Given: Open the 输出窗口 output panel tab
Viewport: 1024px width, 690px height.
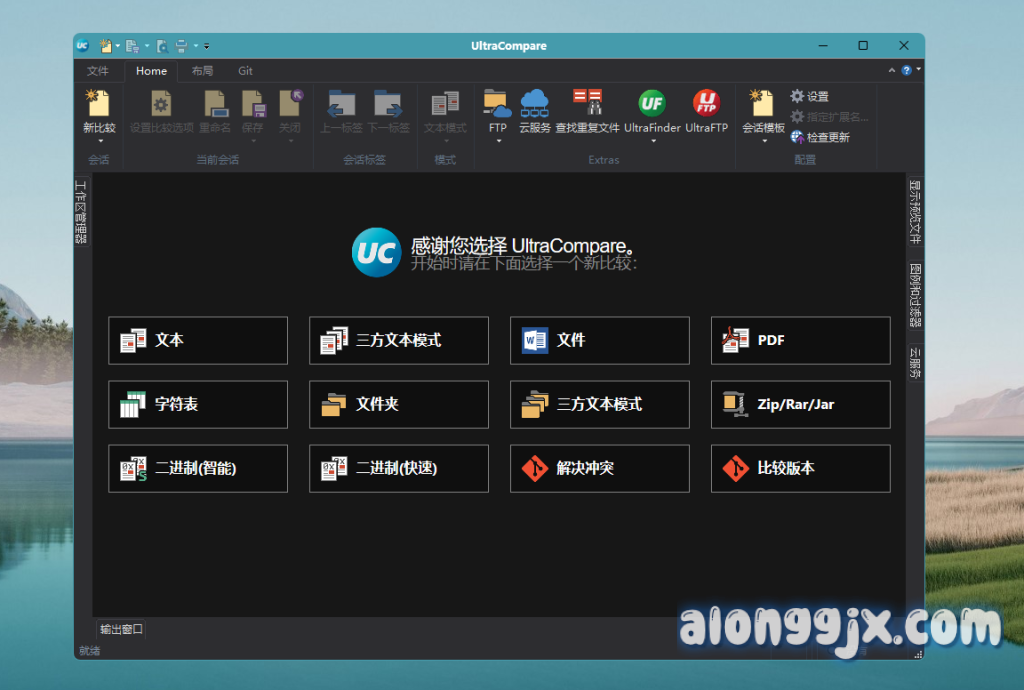Looking at the screenshot, I should point(122,629).
